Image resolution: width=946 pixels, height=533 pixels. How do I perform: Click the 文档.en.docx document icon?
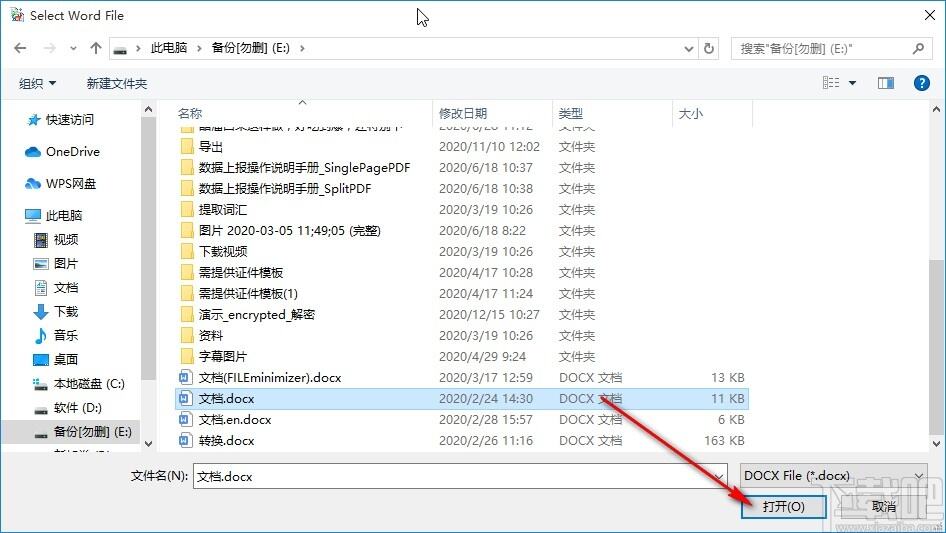click(186, 420)
